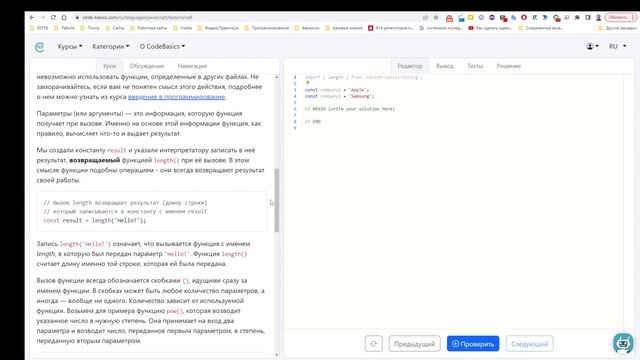The width and height of the screenshot is (640, 360).
Task: Open the chat bot assistant icon
Action: [x=623, y=342]
